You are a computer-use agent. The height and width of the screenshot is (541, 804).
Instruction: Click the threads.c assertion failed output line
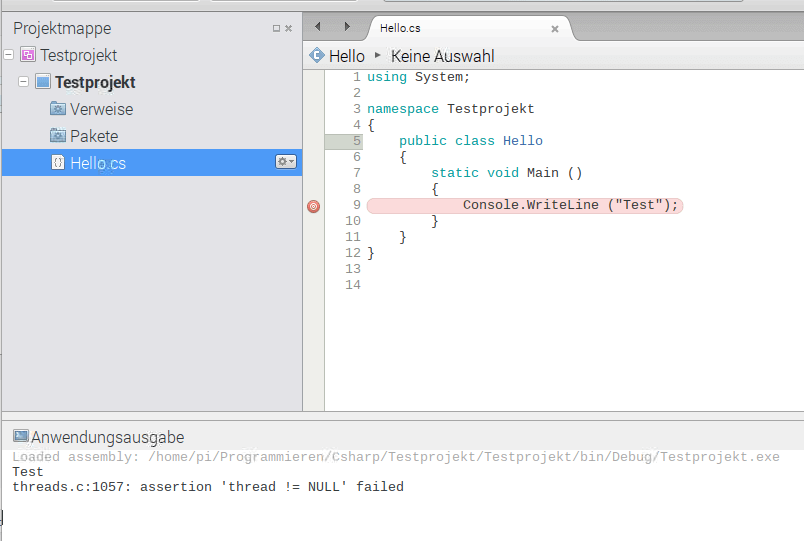click(x=208, y=487)
